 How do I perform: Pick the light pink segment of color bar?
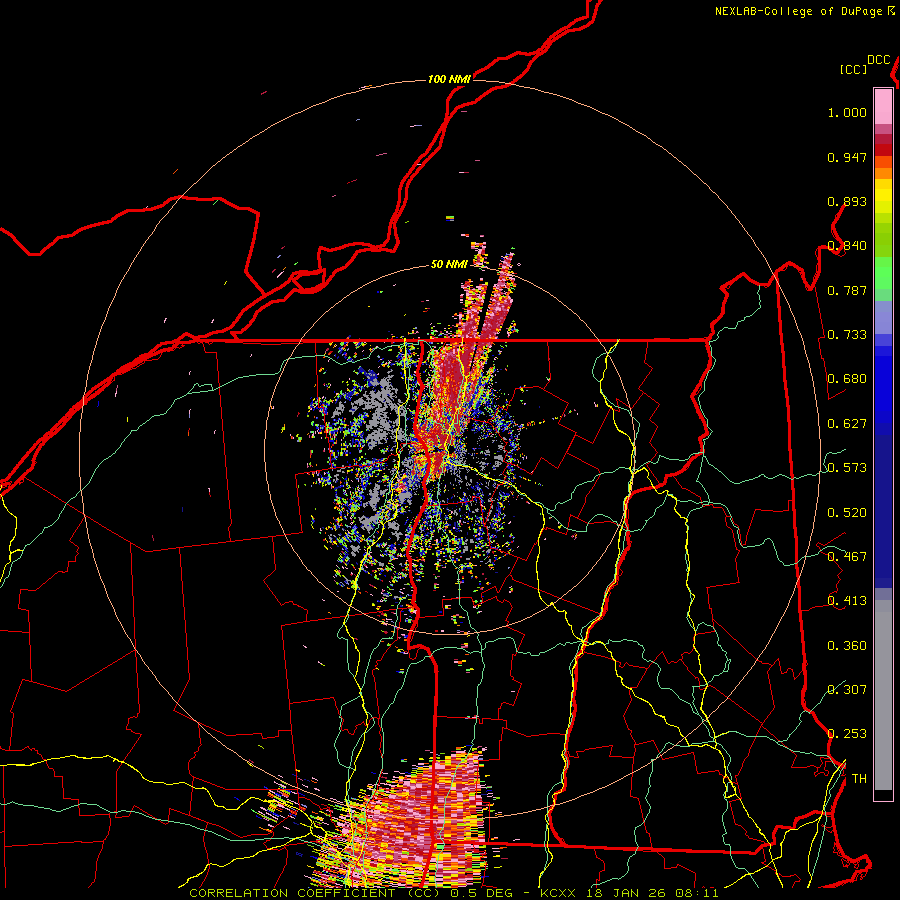coord(883,106)
